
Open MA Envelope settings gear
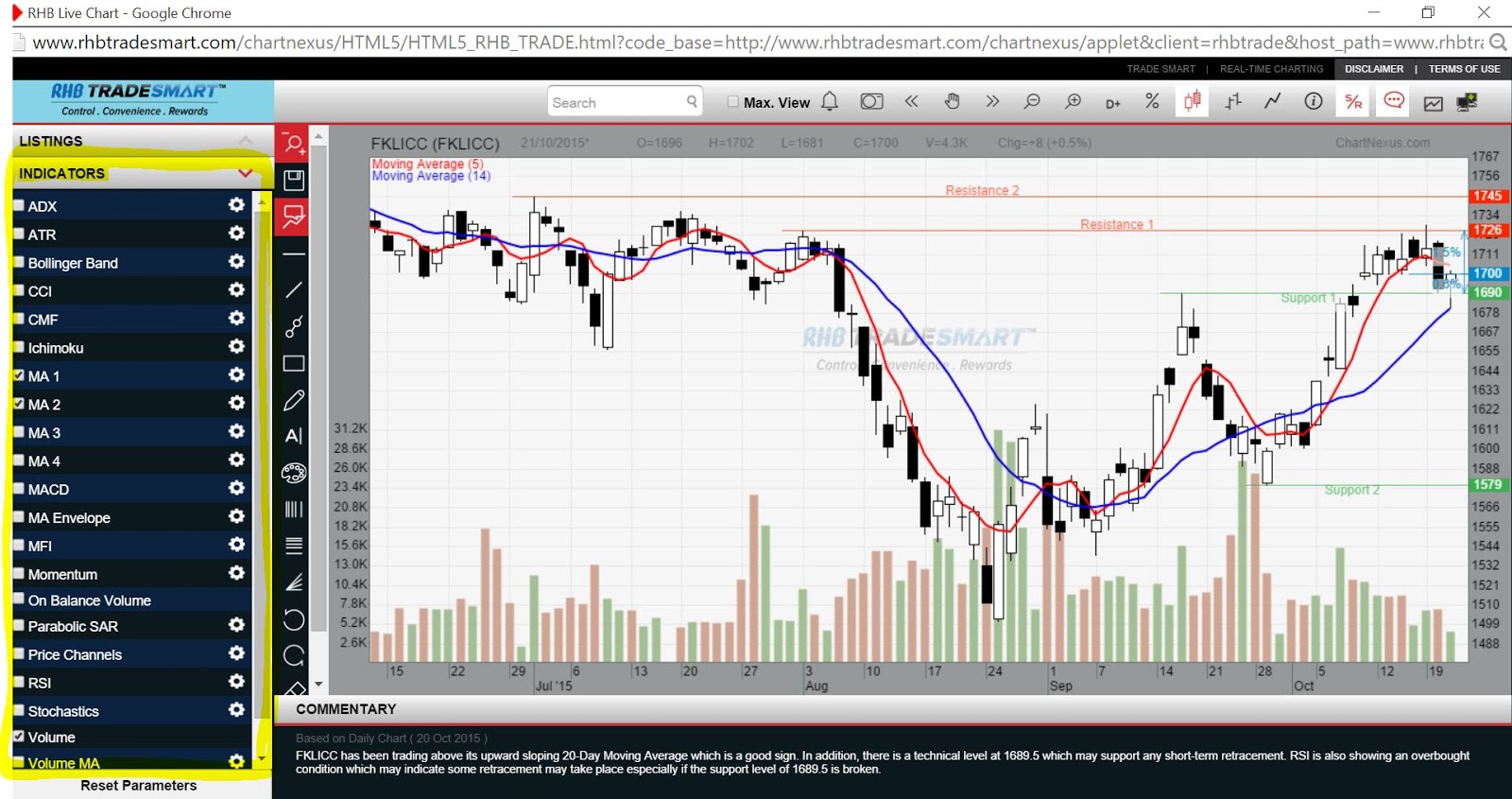(x=236, y=516)
